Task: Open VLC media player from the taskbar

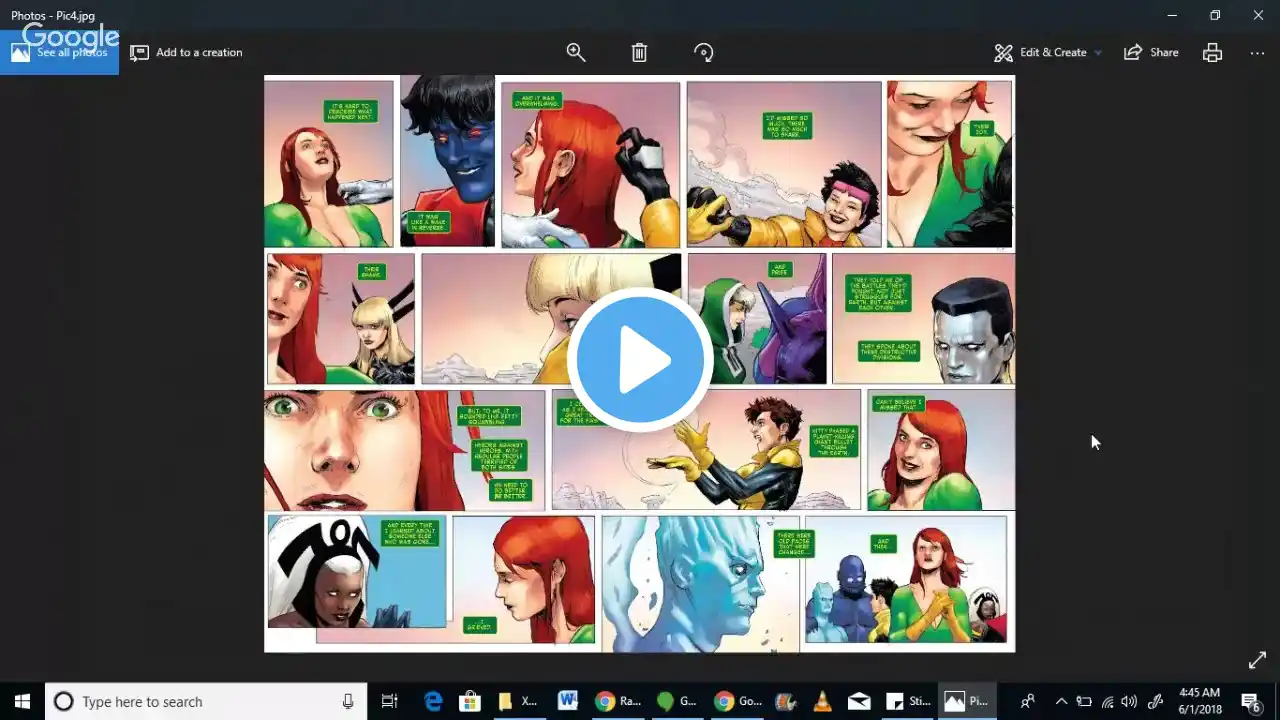Action: (822, 701)
